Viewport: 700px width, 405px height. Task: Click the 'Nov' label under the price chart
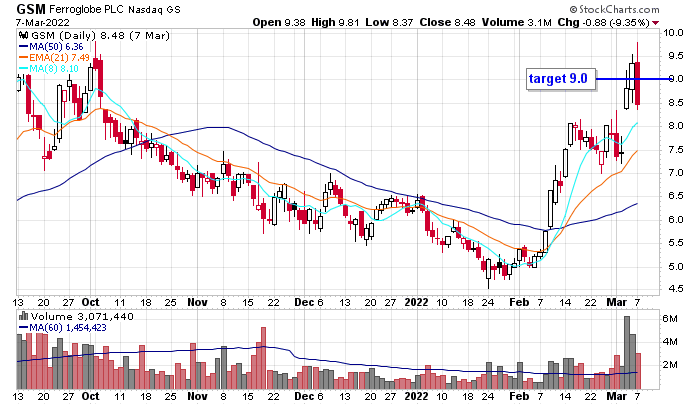pos(197,302)
